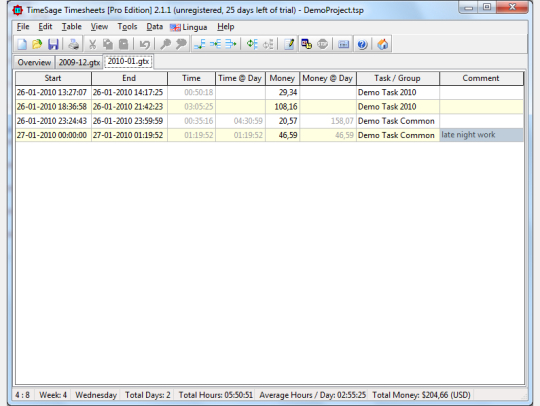Click Average Hours / Day in the status bar
The height and width of the screenshot is (406, 540).
pyautogui.click(x=313, y=395)
